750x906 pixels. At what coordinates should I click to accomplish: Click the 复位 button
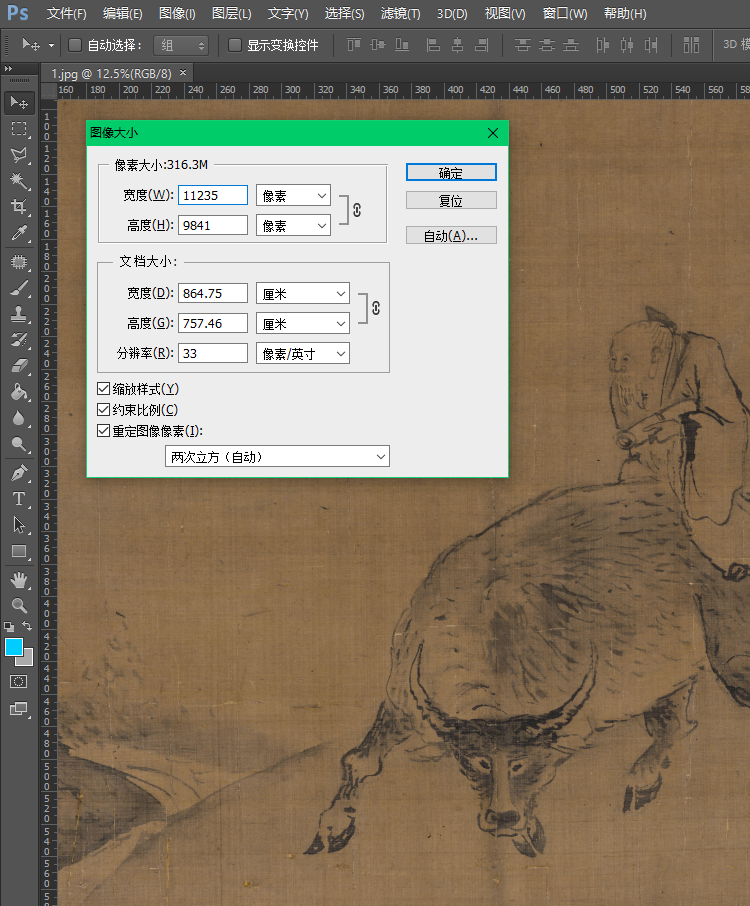coord(451,200)
